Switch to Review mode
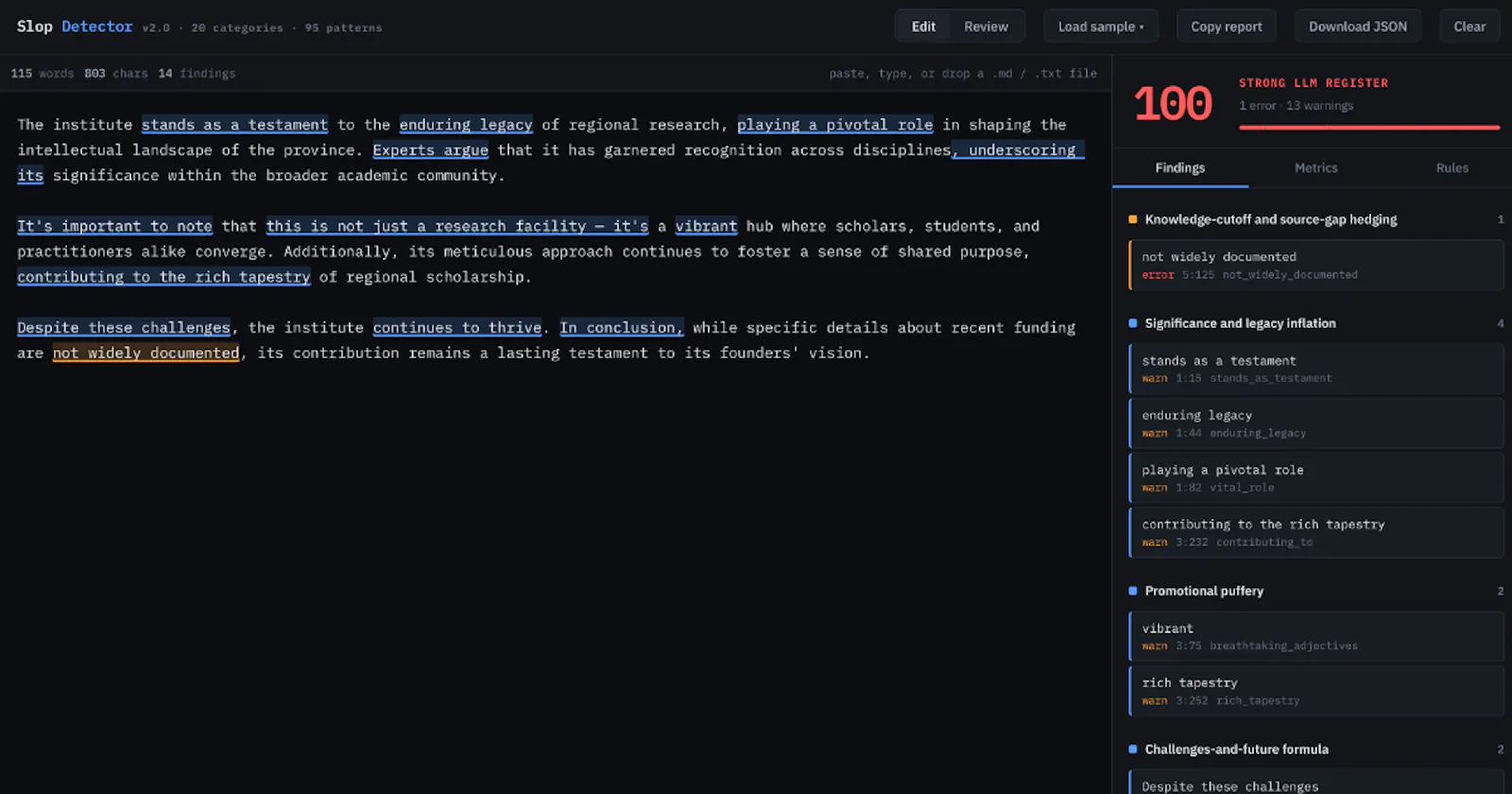The image size is (1512, 794). [986, 26]
